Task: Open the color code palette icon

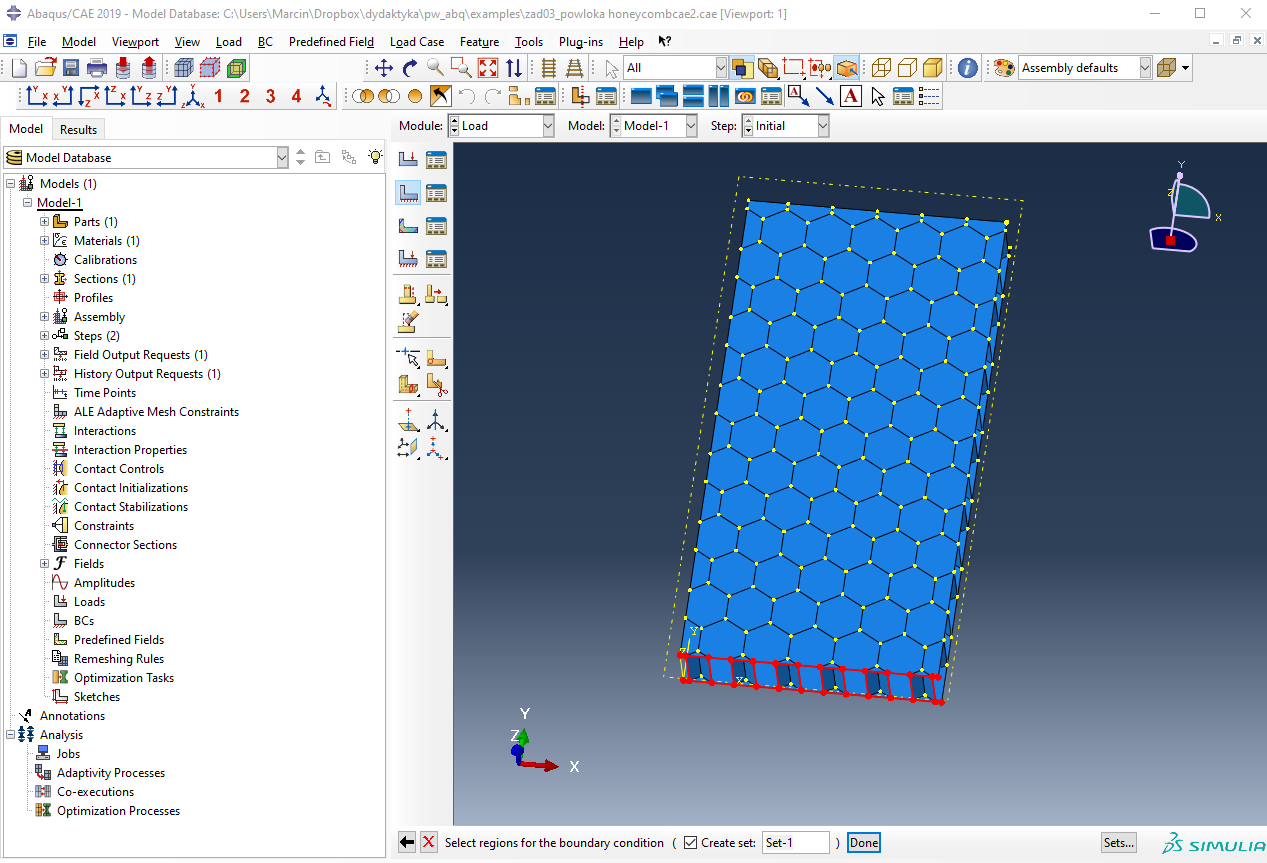Action: tap(1003, 68)
